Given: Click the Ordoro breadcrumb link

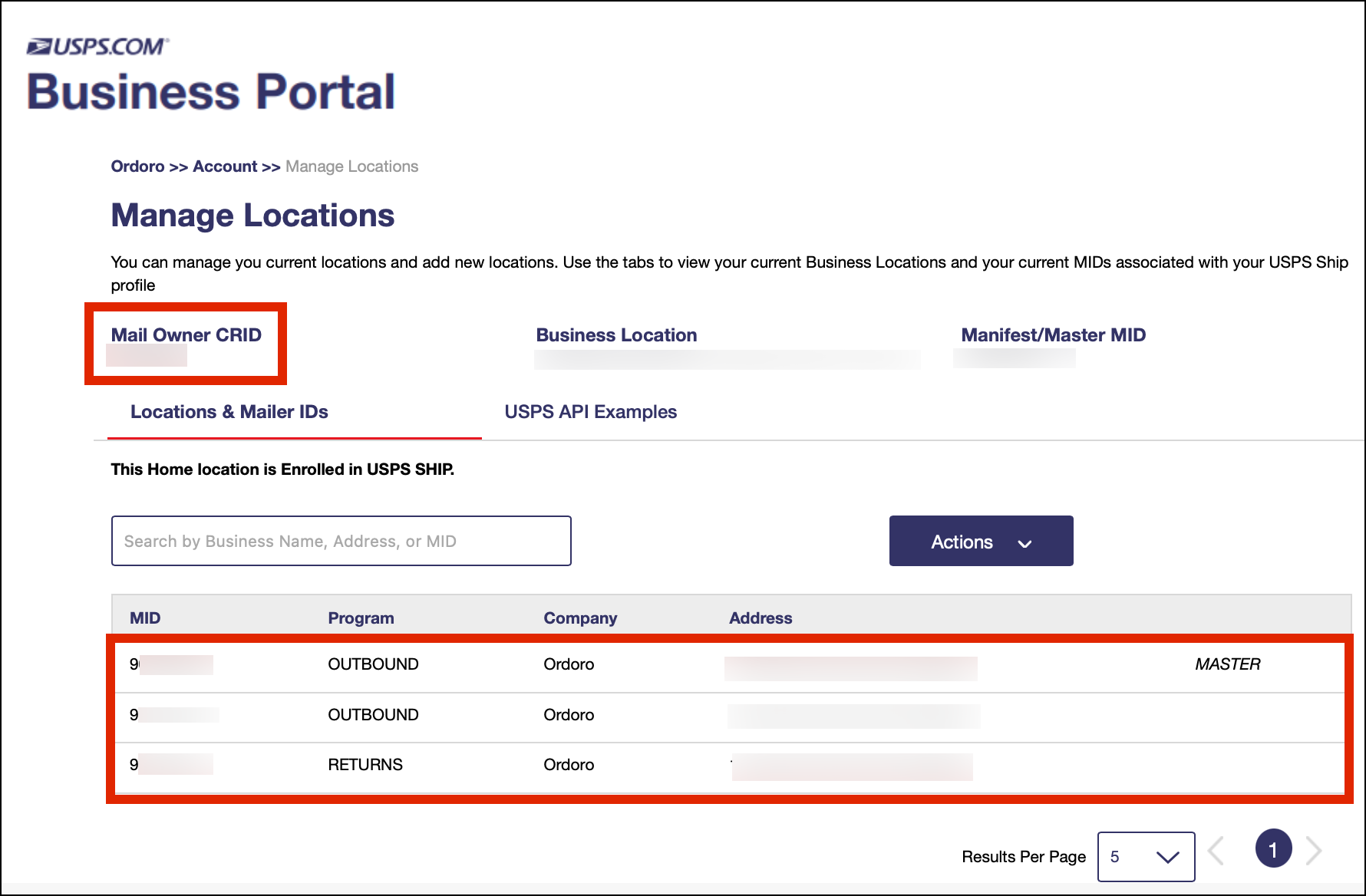Looking at the screenshot, I should tap(137, 166).
